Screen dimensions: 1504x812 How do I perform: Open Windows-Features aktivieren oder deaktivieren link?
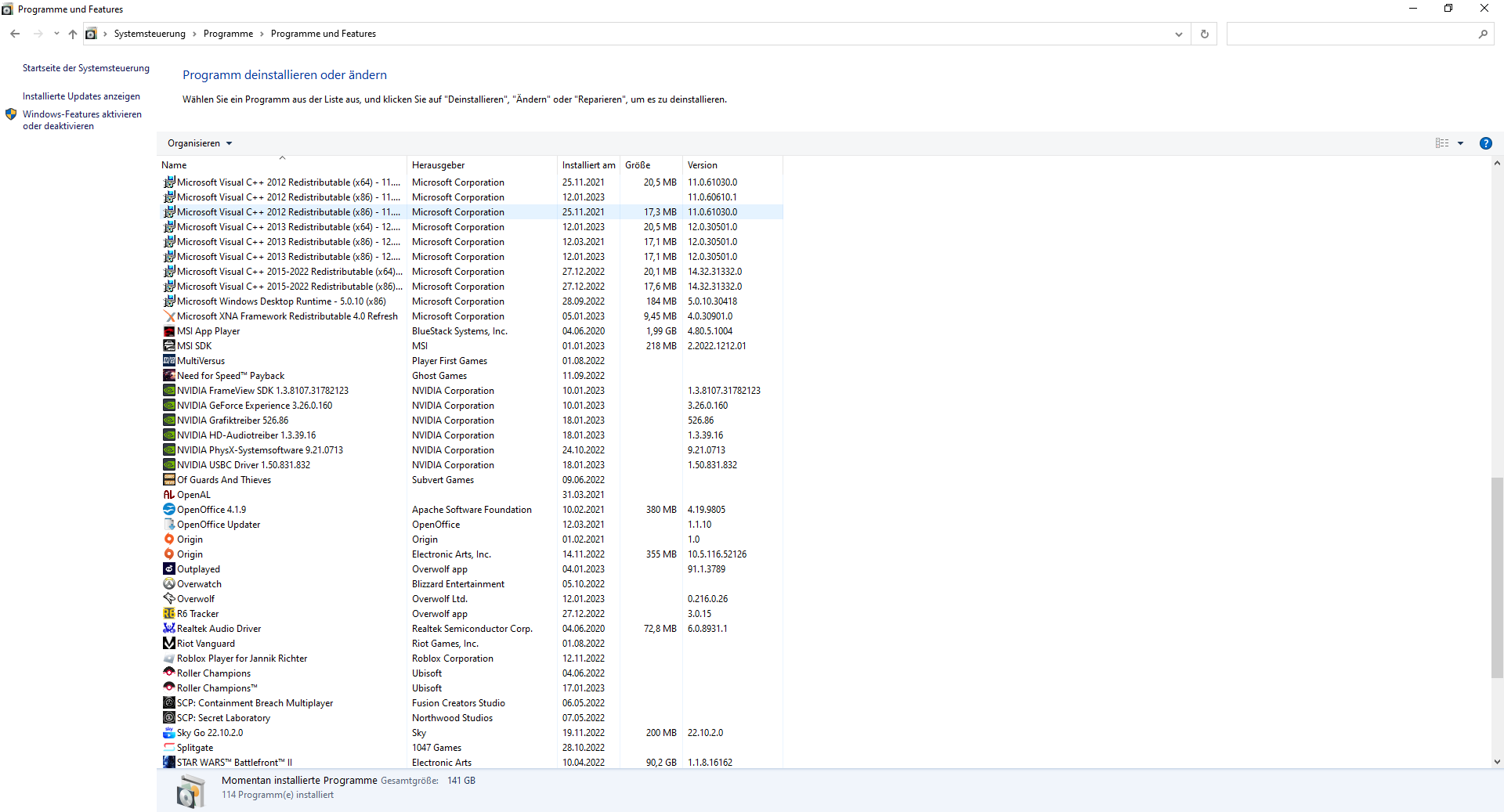click(82, 120)
